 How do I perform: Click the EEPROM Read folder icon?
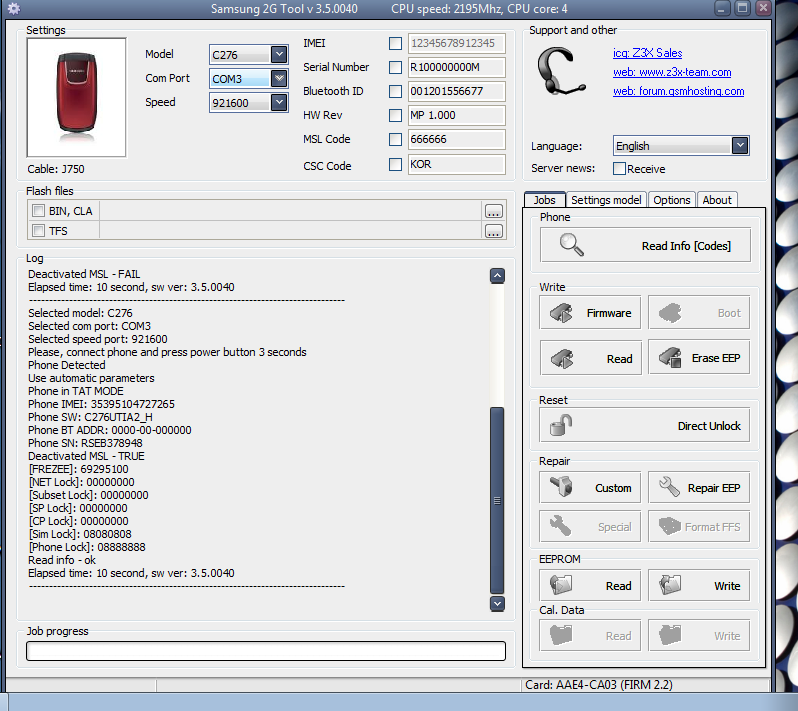[561, 585]
